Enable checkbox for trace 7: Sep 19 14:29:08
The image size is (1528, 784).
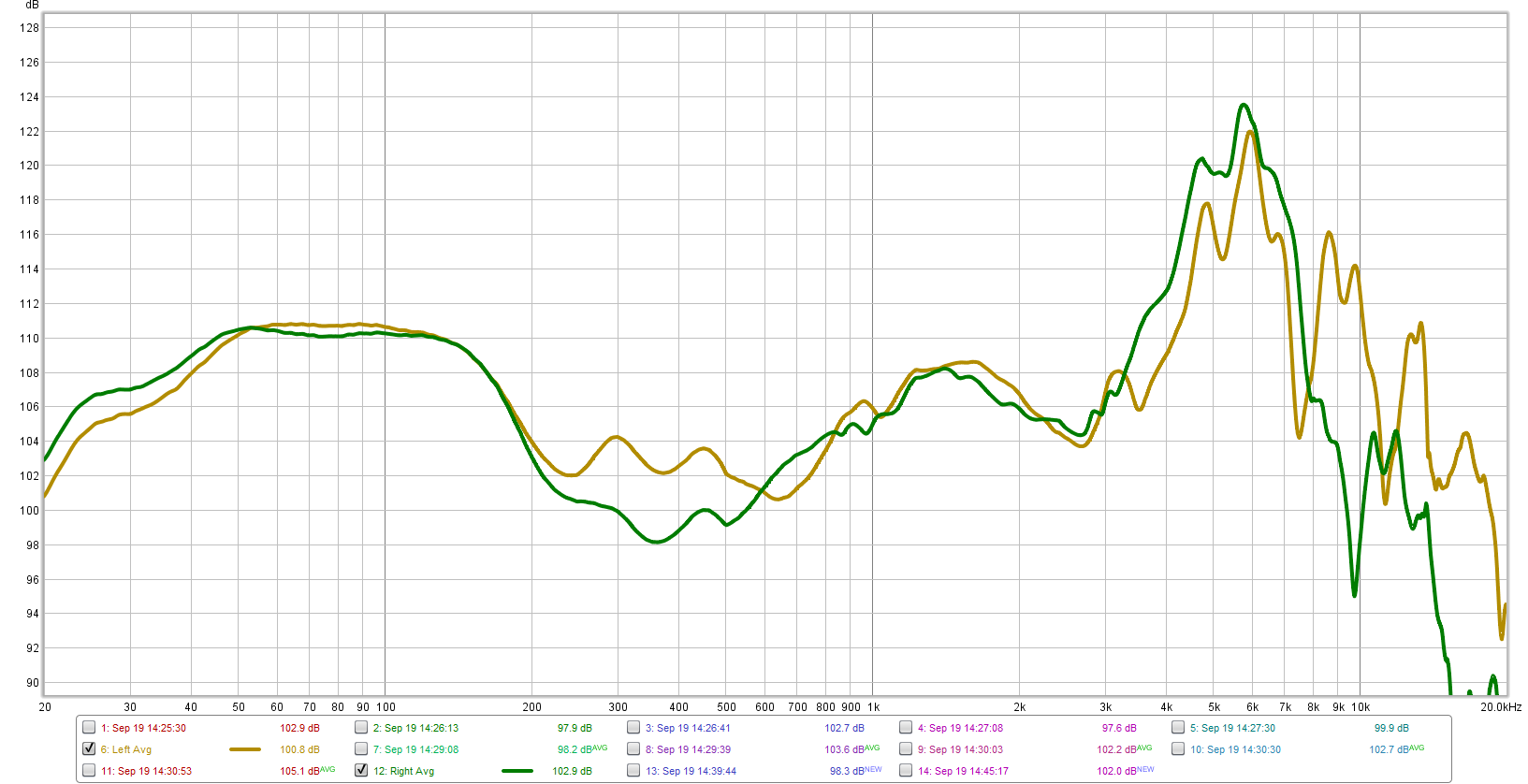361,748
